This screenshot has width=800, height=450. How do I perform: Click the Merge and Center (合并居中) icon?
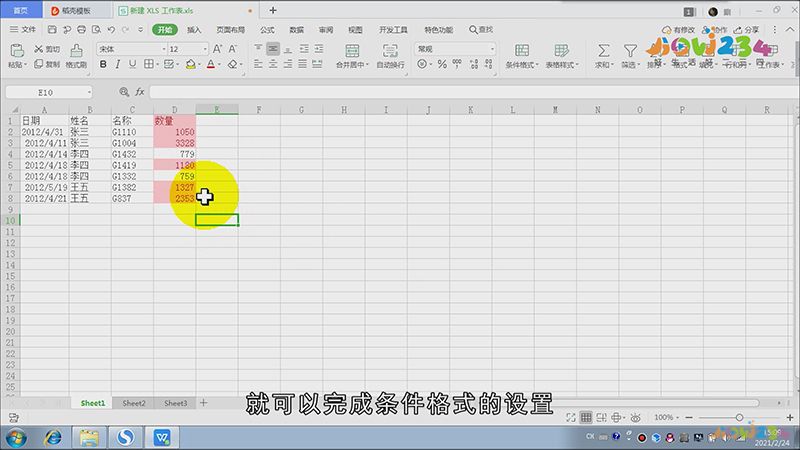[x=352, y=51]
